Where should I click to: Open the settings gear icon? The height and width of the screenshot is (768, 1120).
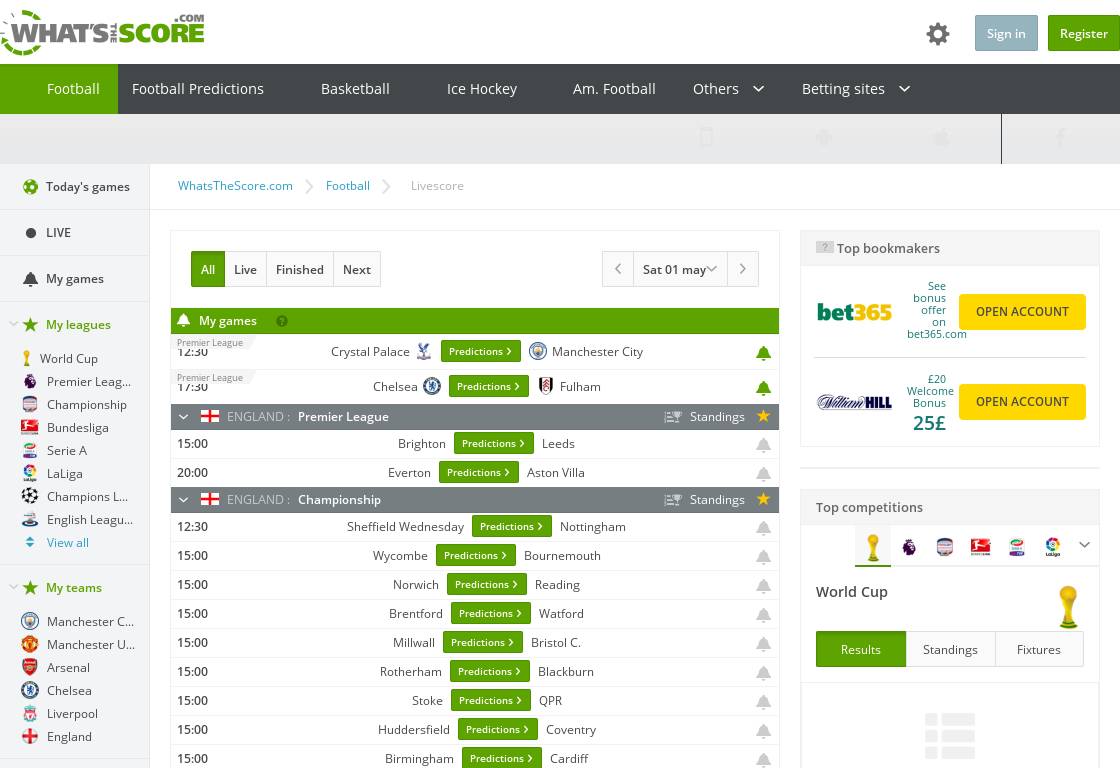tap(937, 34)
